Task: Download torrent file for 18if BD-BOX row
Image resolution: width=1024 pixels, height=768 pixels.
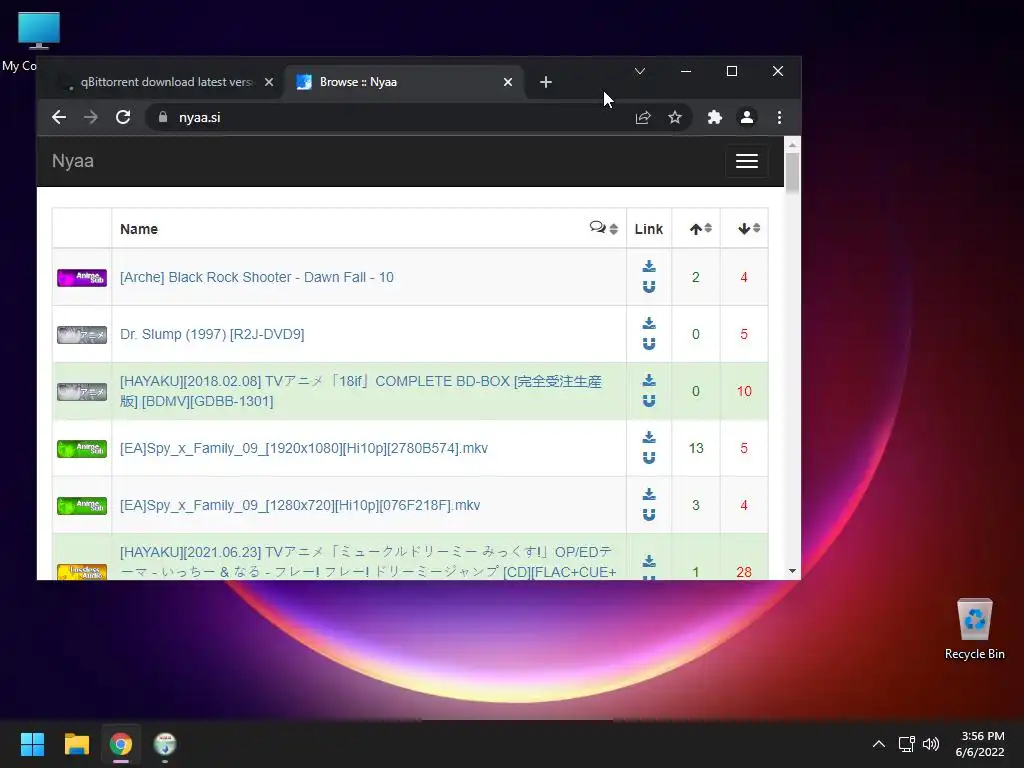Action: point(648,380)
